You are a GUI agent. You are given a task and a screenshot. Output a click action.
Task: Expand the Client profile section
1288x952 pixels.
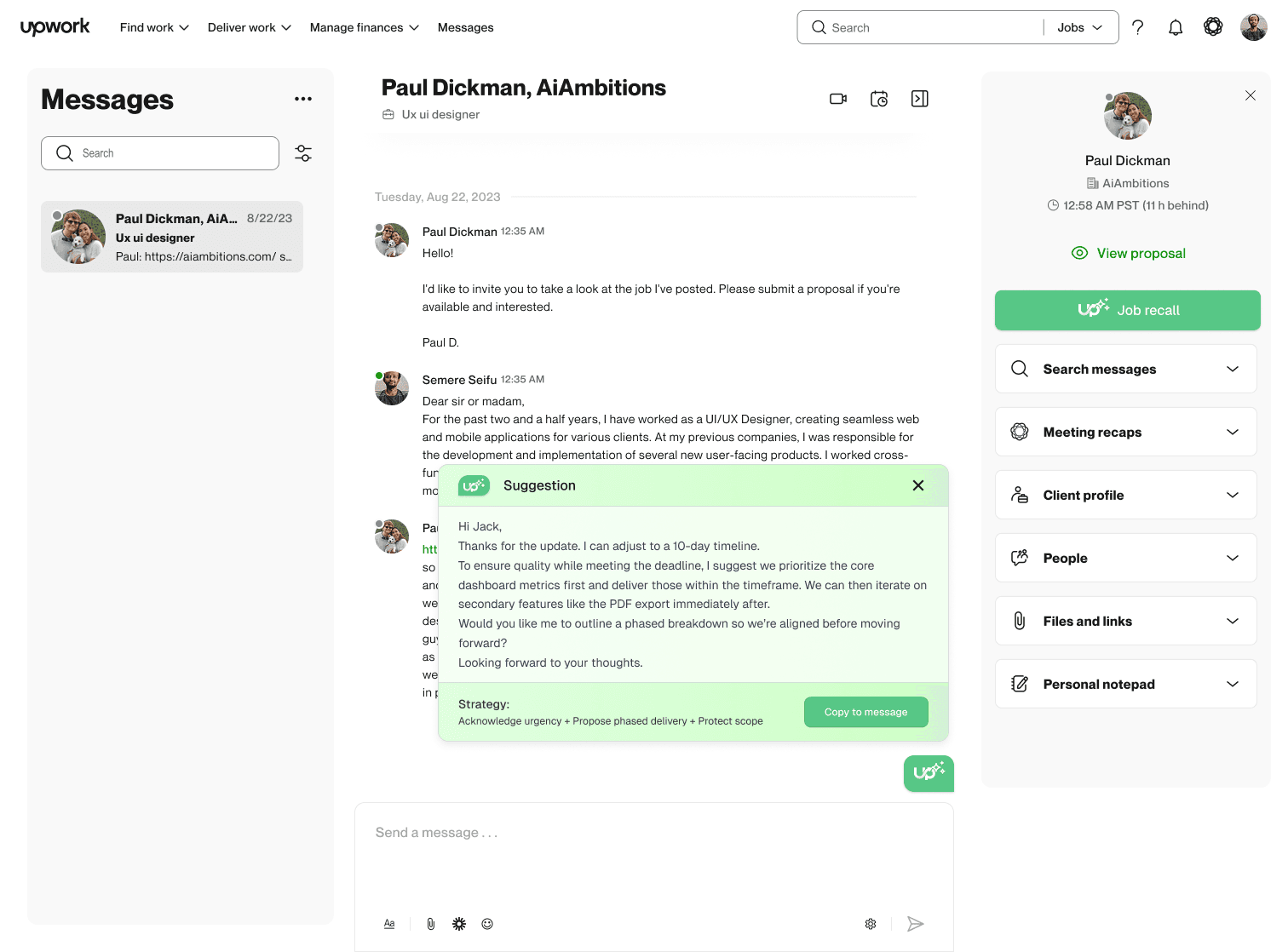click(1126, 495)
